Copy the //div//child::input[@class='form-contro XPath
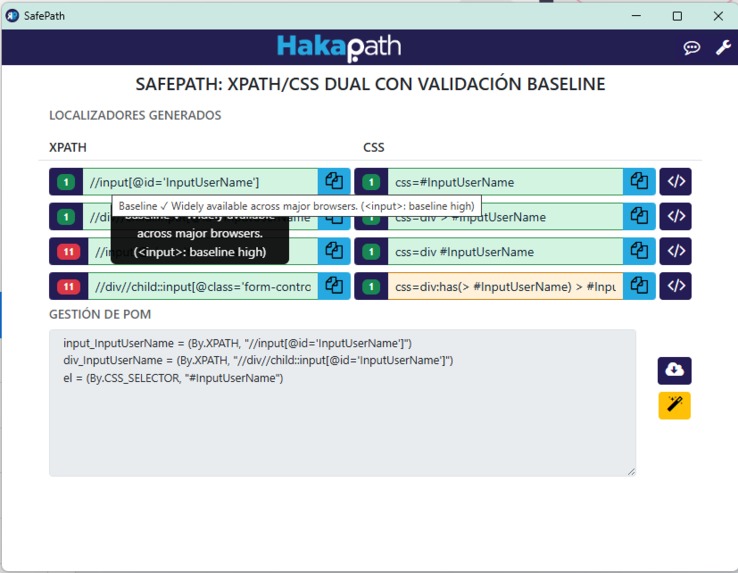 click(x=334, y=286)
